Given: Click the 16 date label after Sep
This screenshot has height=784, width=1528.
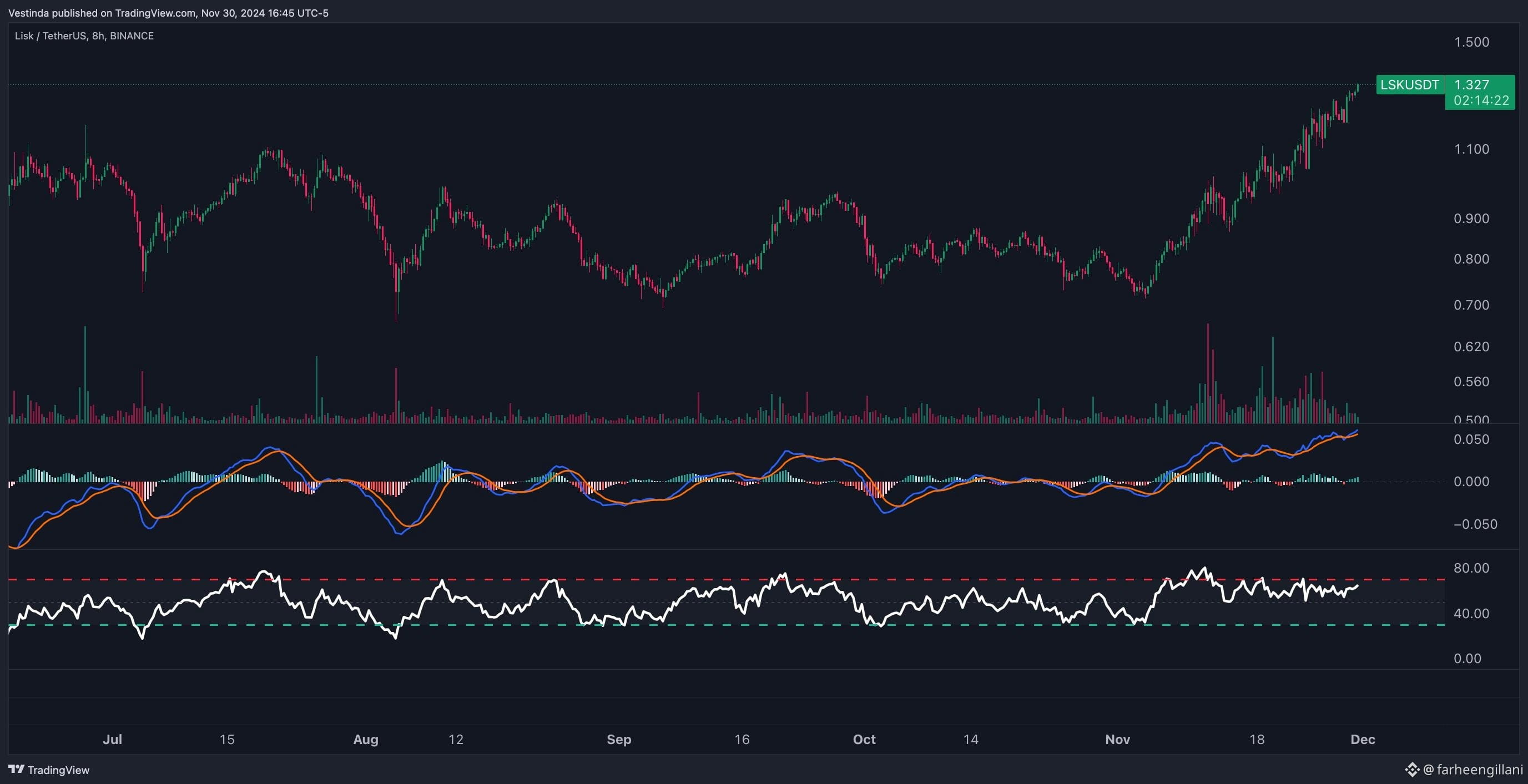Looking at the screenshot, I should coord(742,740).
